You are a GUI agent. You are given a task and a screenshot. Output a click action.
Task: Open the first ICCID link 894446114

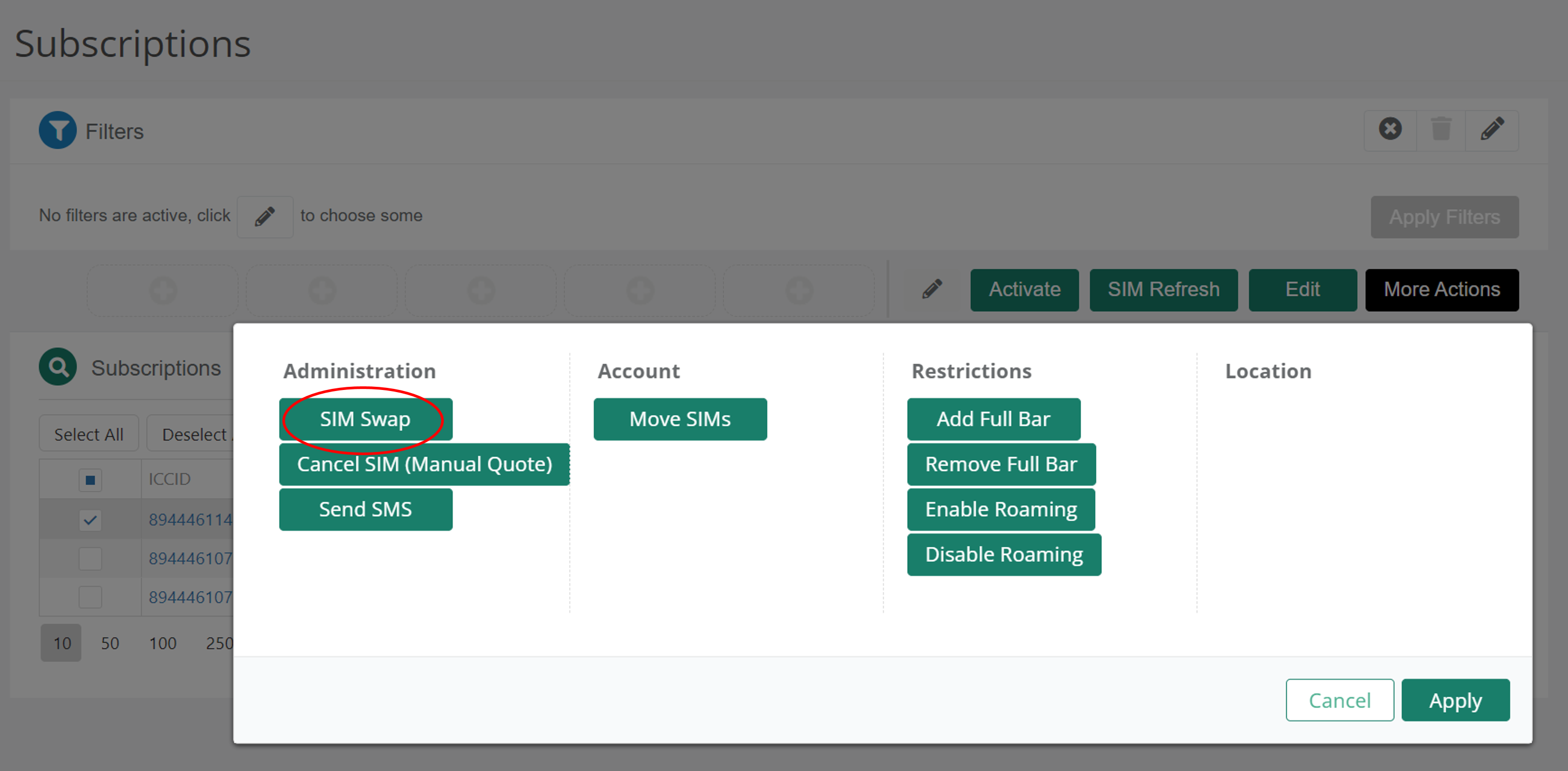click(x=190, y=520)
